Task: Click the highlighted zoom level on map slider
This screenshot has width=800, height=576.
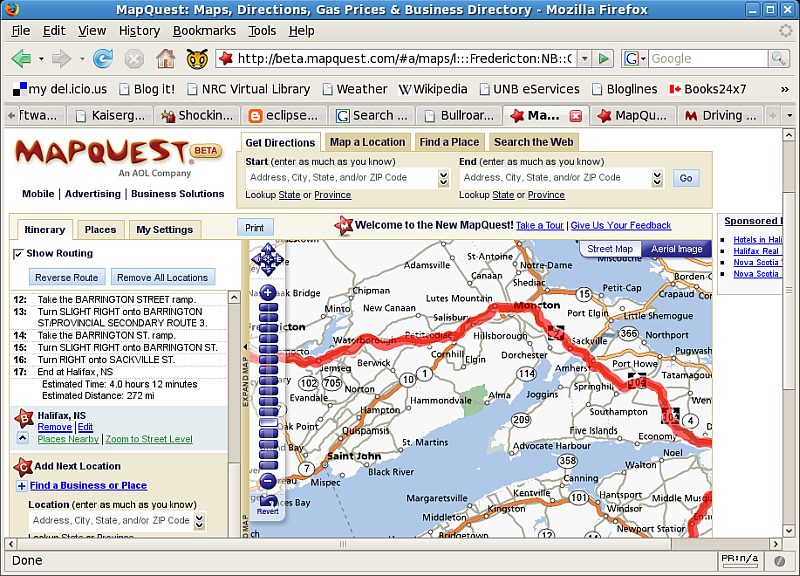Action: [268, 422]
